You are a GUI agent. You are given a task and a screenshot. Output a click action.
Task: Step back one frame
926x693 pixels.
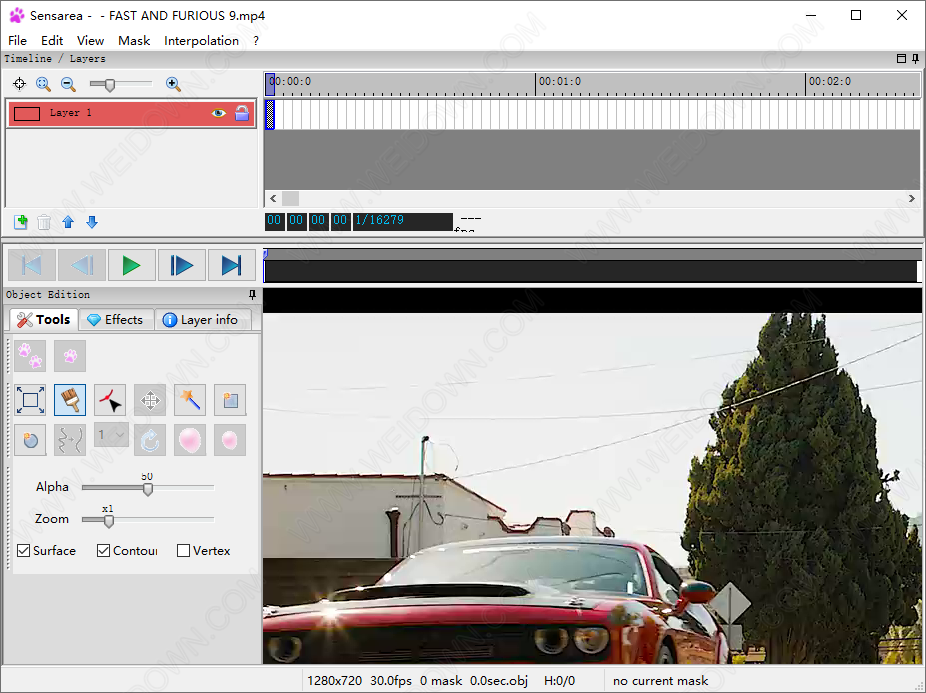(x=81, y=265)
